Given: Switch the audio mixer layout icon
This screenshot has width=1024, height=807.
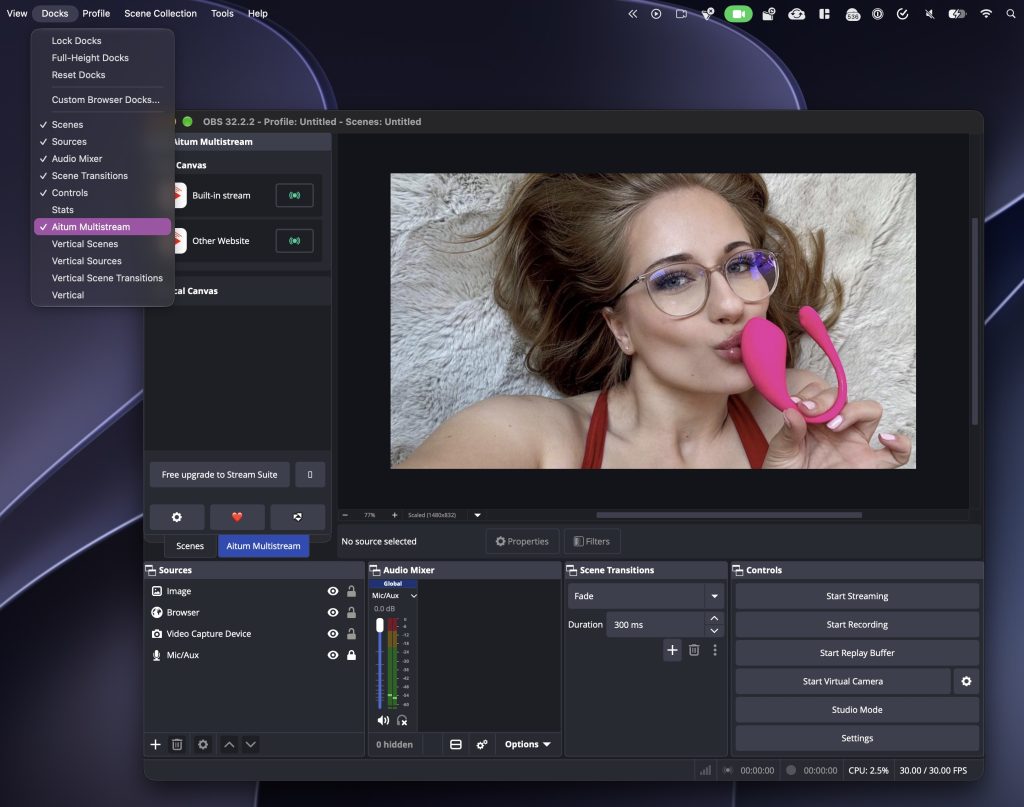Looking at the screenshot, I should click(x=456, y=744).
